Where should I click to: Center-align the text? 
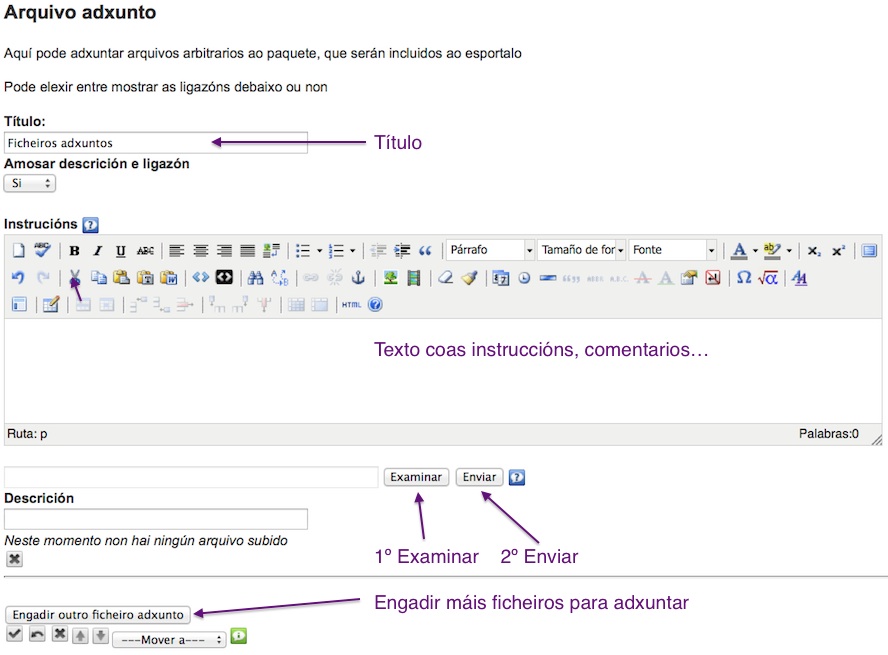click(x=201, y=251)
